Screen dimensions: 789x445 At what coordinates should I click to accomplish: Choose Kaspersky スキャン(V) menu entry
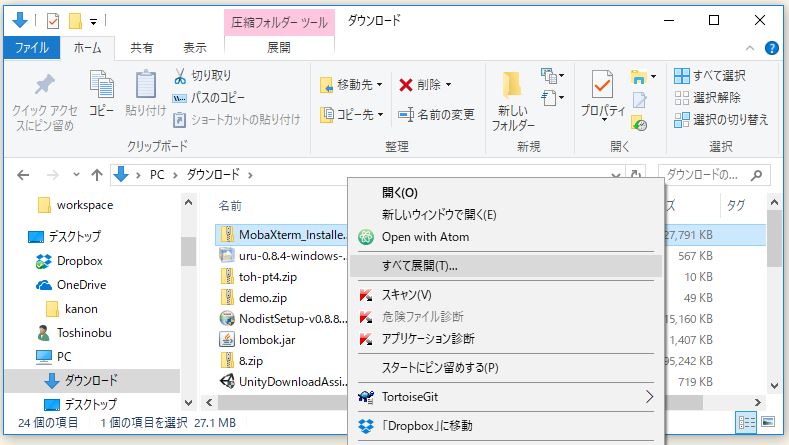506,295
